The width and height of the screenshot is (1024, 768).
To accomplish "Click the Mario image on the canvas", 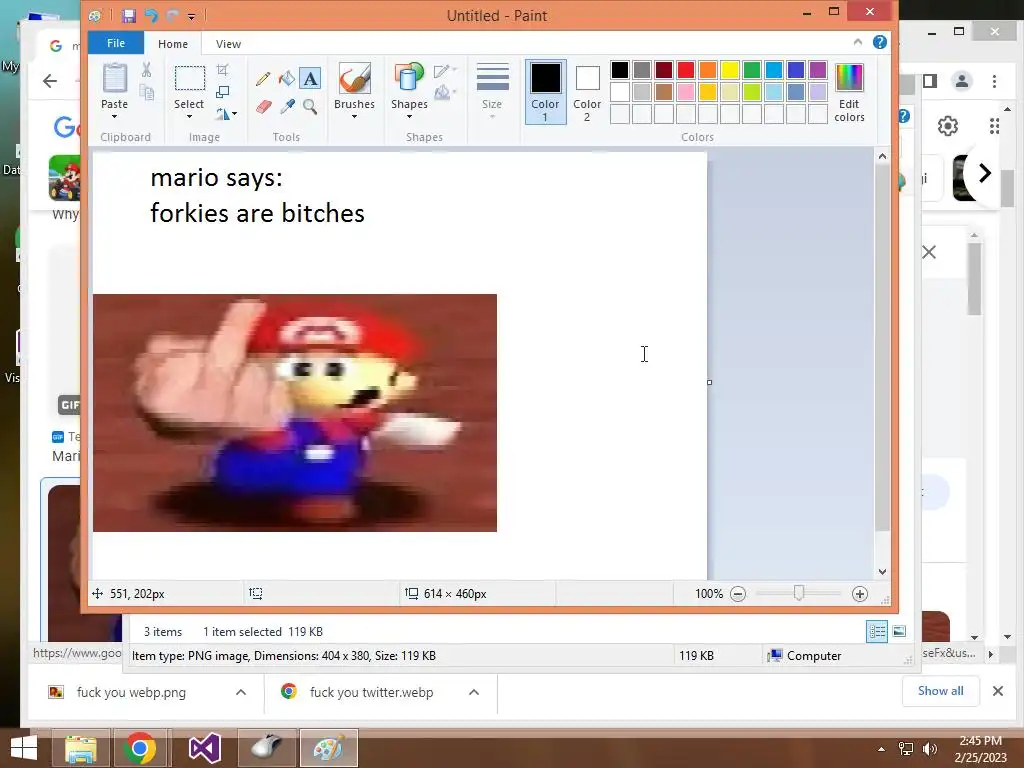I will [x=295, y=413].
